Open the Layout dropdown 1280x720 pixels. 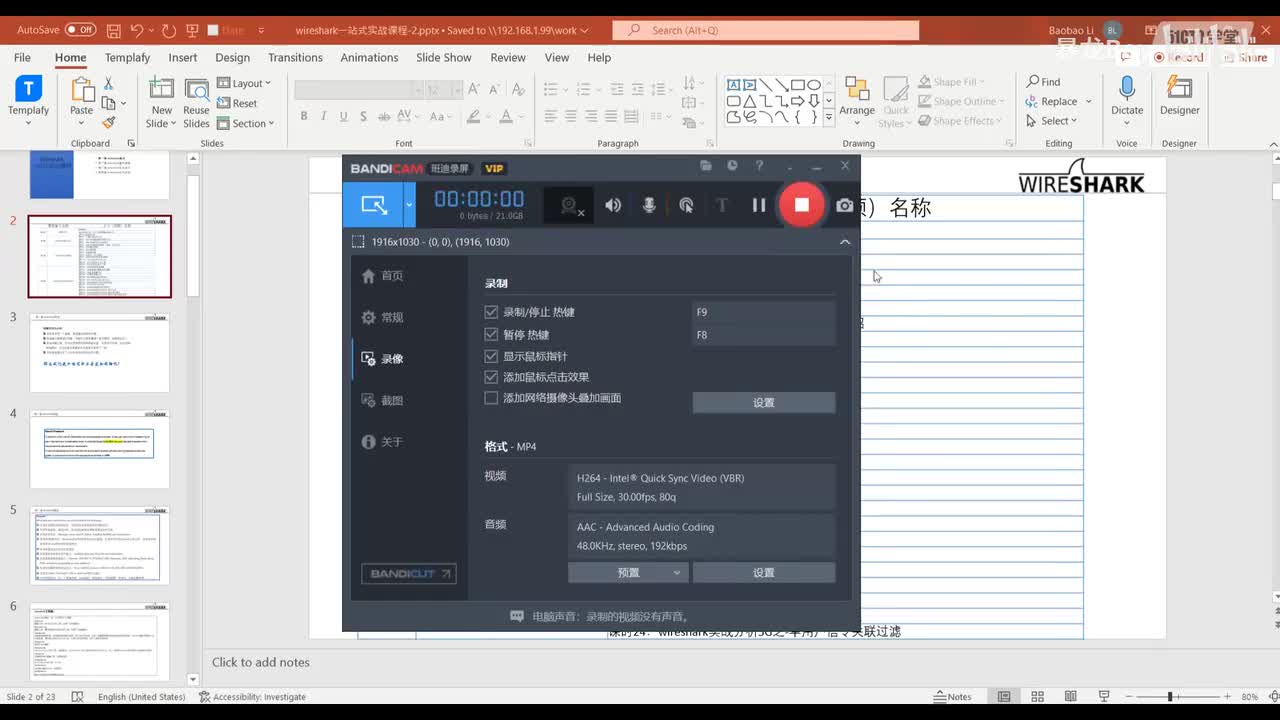tap(244, 83)
